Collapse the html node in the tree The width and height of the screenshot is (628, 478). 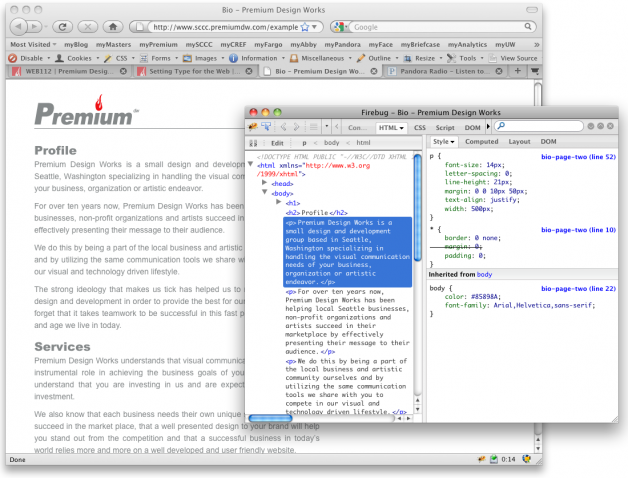point(251,164)
